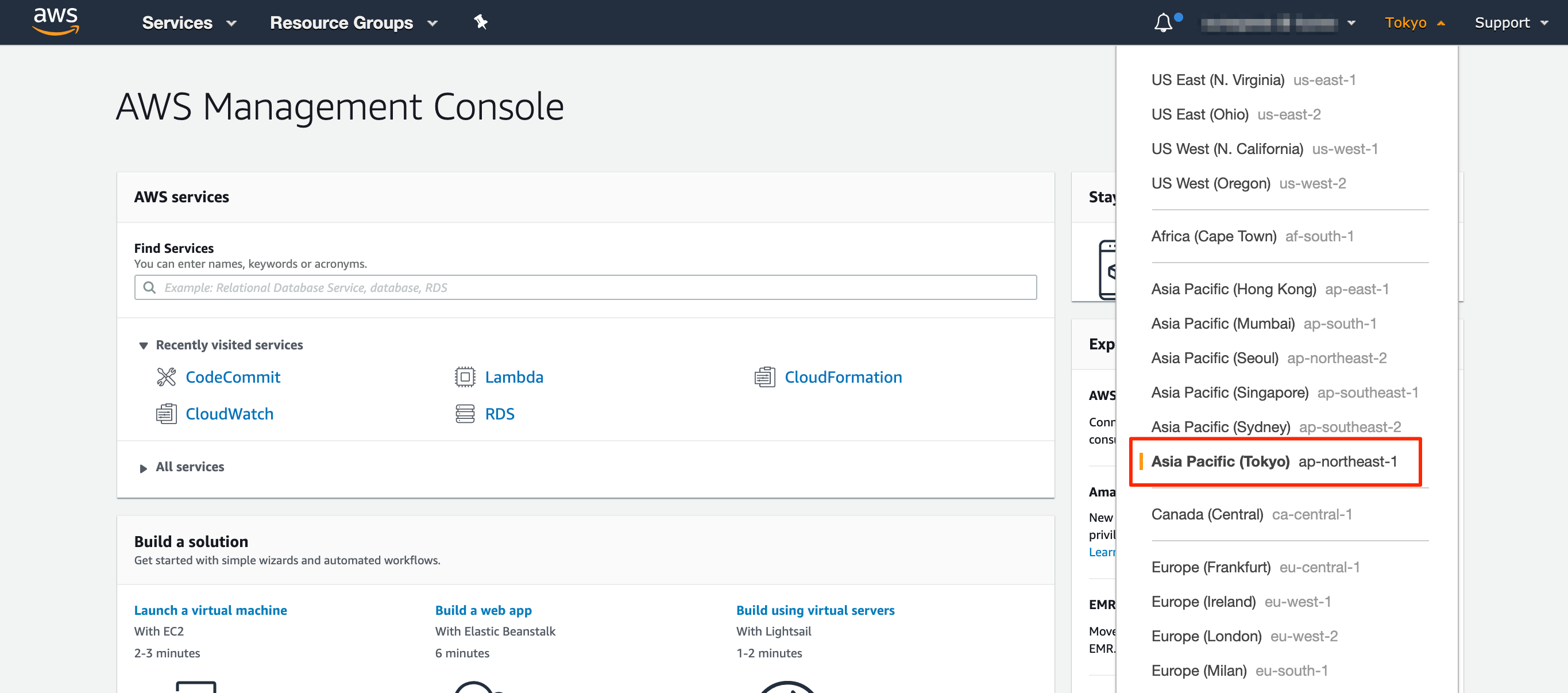1568x693 pixels.
Task: Open the Lambda service link
Action: (513, 377)
